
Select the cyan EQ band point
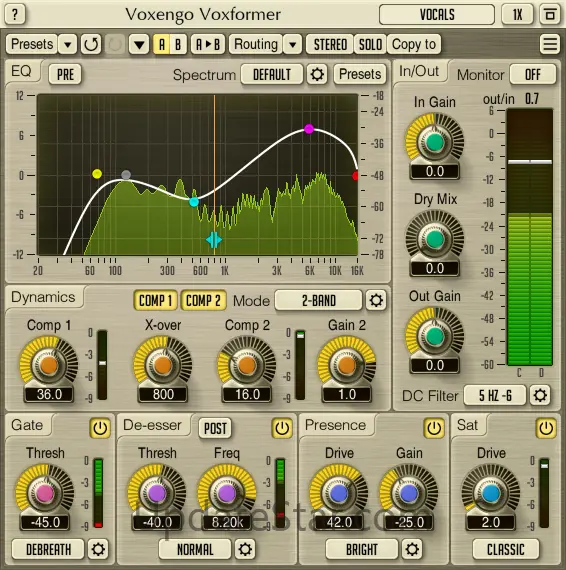click(194, 202)
